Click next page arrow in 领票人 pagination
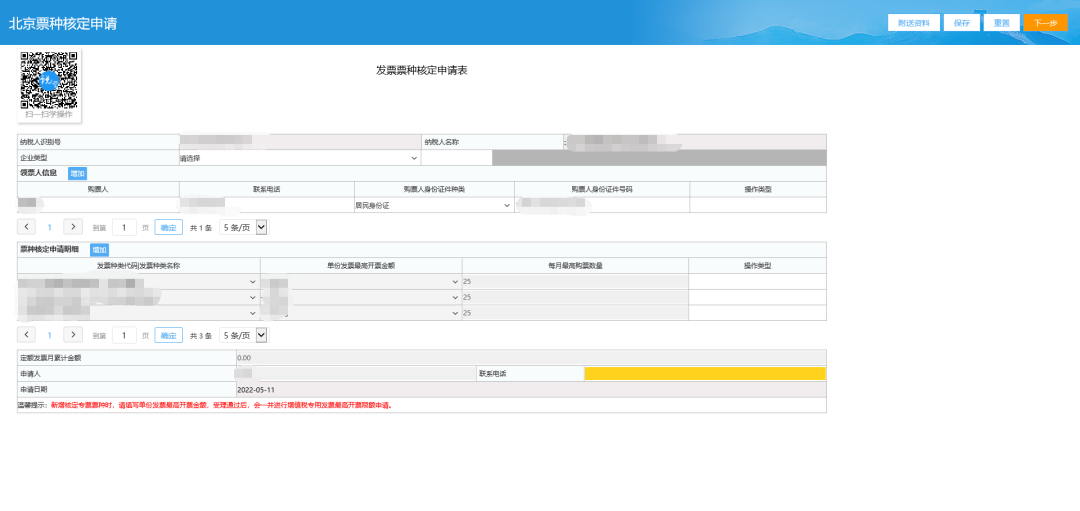Image resolution: width=1080 pixels, height=511 pixels. click(x=72, y=227)
